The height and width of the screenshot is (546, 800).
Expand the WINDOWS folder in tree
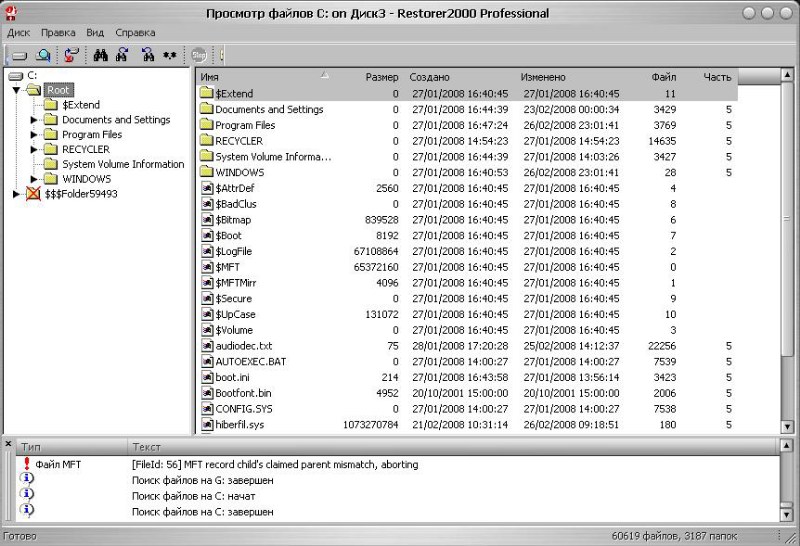tap(34, 179)
